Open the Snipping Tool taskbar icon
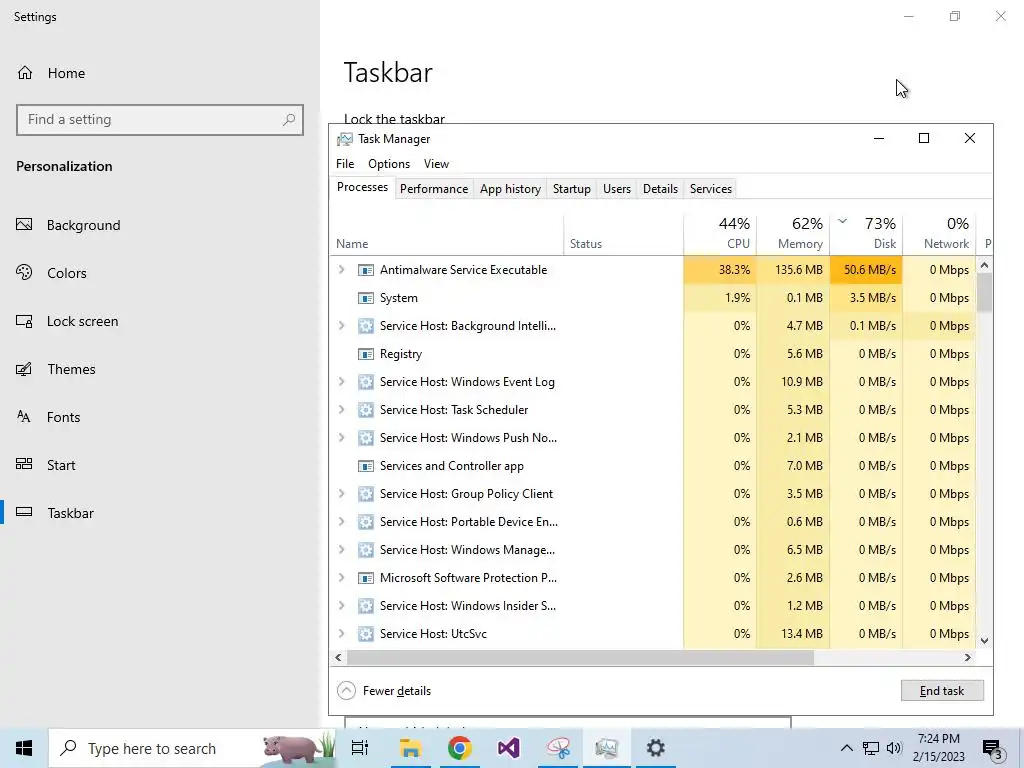Viewport: 1024px width, 768px height. click(558, 748)
